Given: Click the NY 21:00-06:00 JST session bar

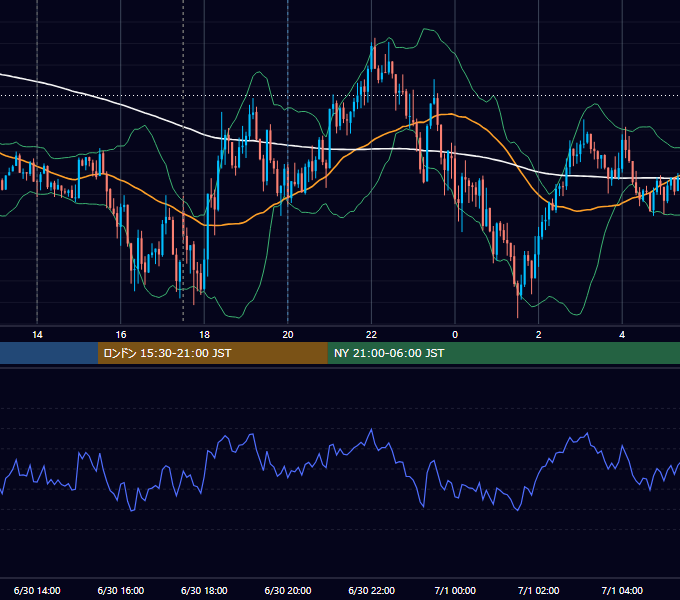Looking at the screenshot, I should [x=503, y=353].
